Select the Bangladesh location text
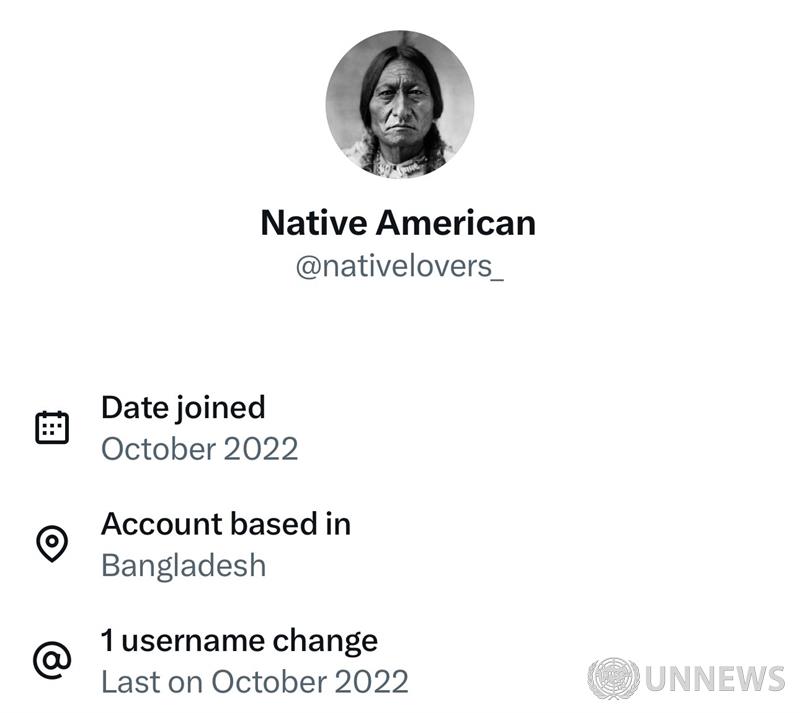800x713 pixels. 183,565
